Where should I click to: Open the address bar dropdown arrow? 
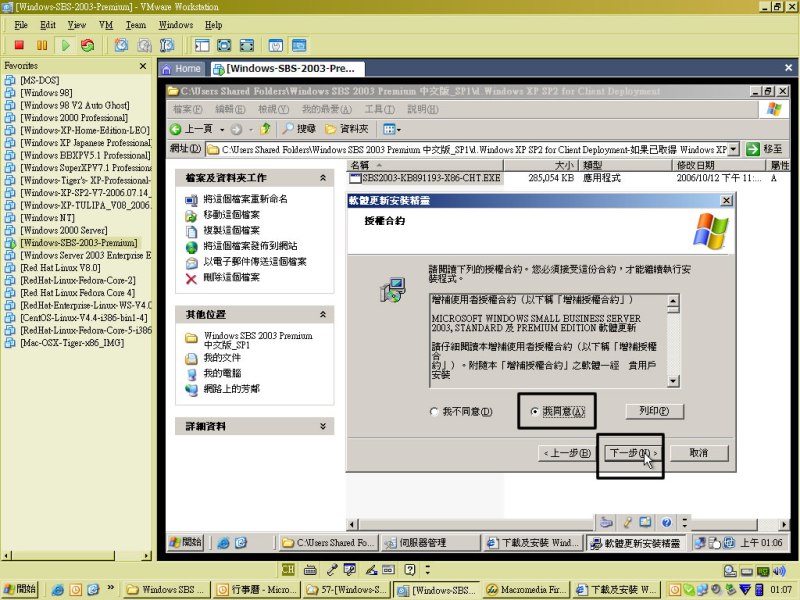[734, 149]
